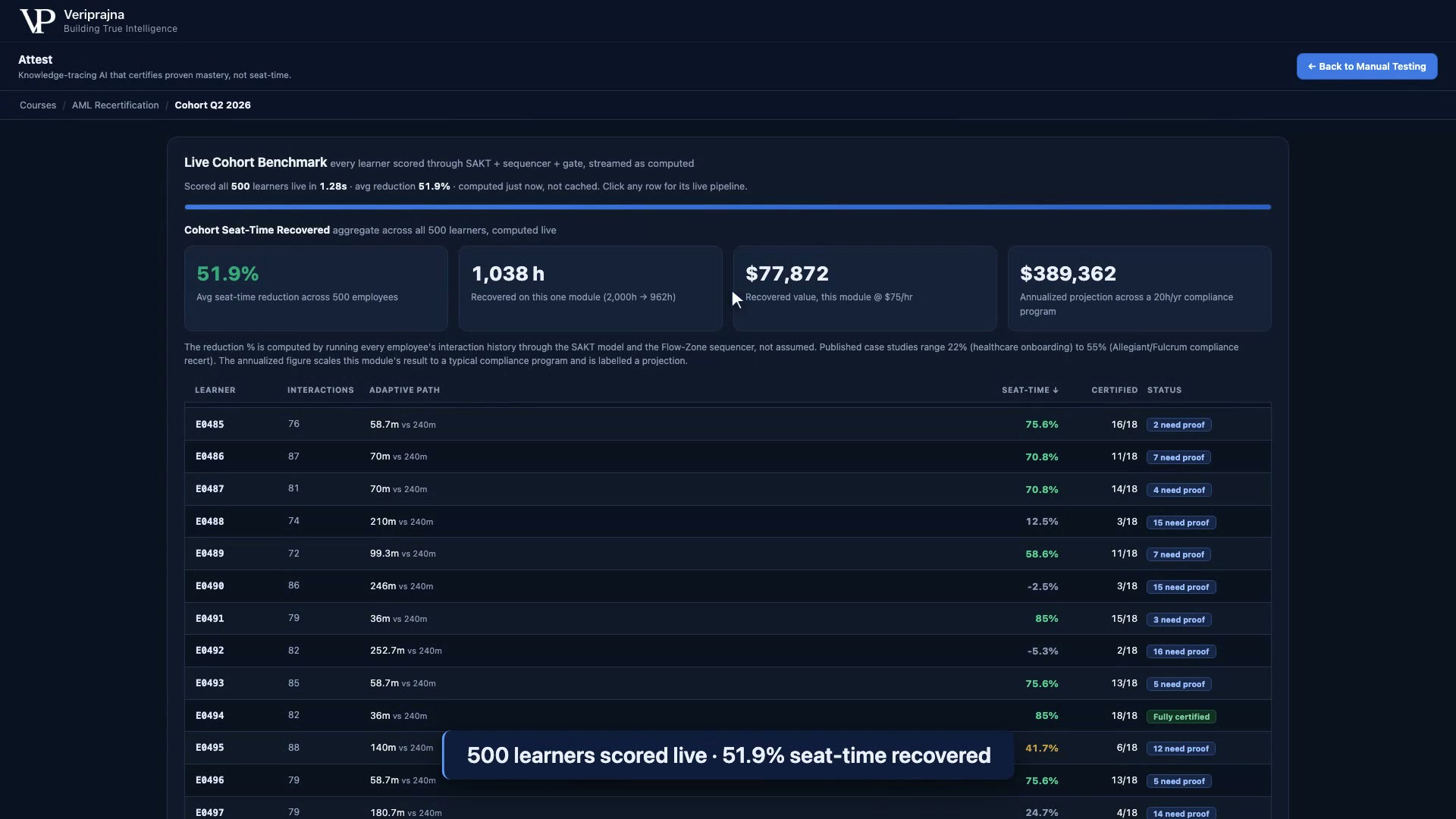
Task: Click E0489's 7 need proof badge
Action: pyautogui.click(x=1178, y=554)
